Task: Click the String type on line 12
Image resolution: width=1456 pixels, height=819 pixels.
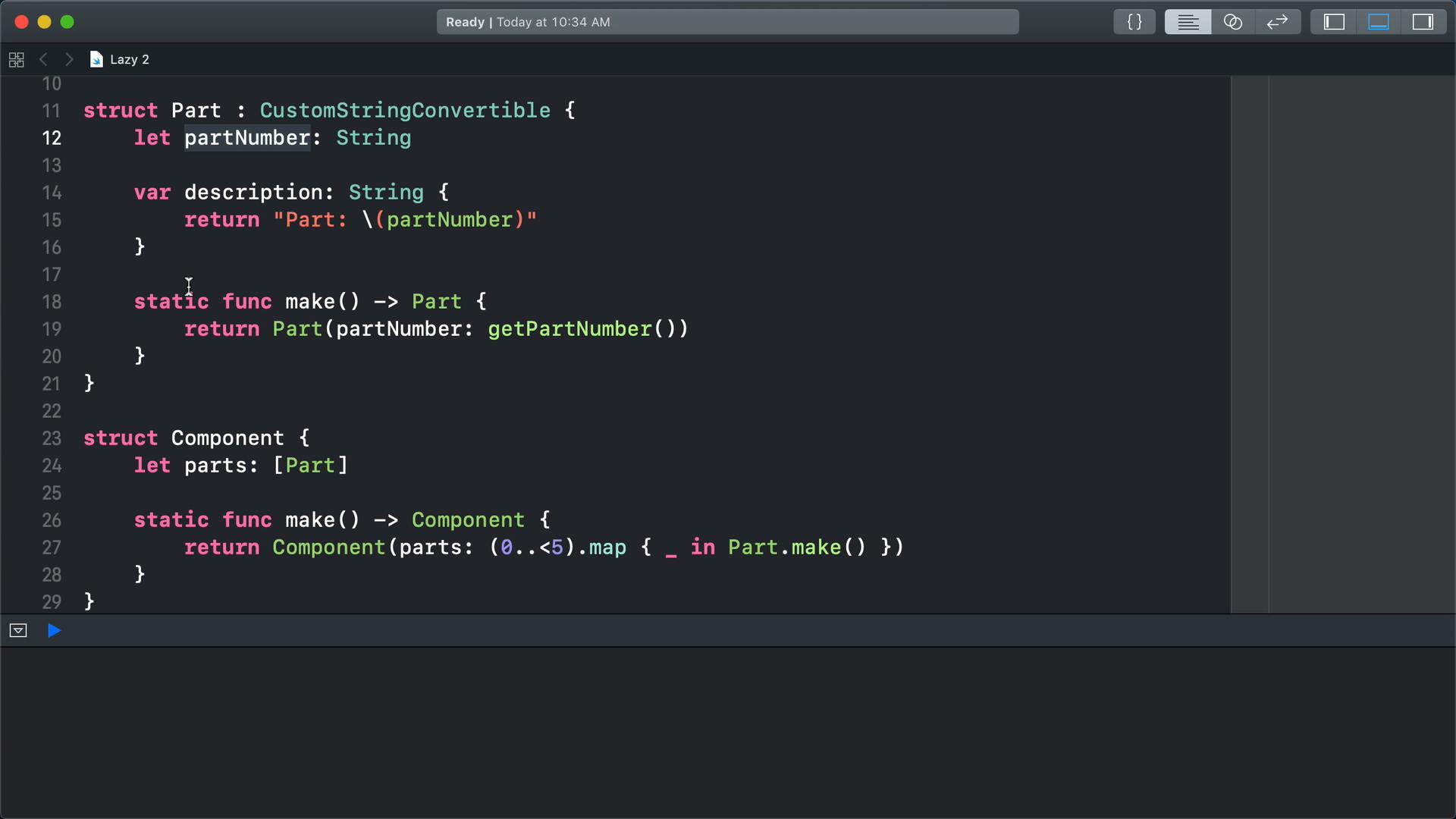Action: (373, 138)
